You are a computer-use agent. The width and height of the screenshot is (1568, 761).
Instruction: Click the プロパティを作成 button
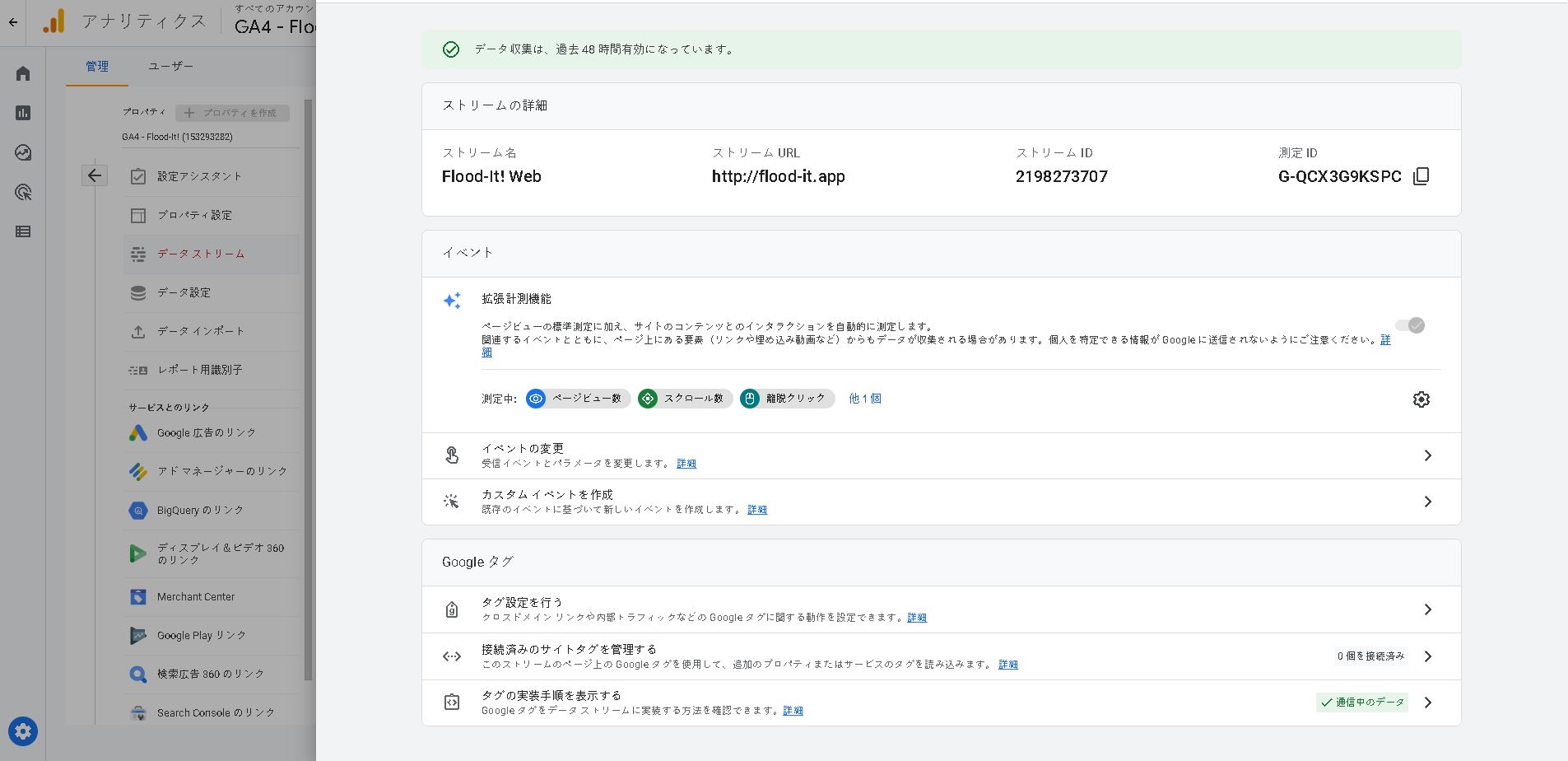(232, 113)
